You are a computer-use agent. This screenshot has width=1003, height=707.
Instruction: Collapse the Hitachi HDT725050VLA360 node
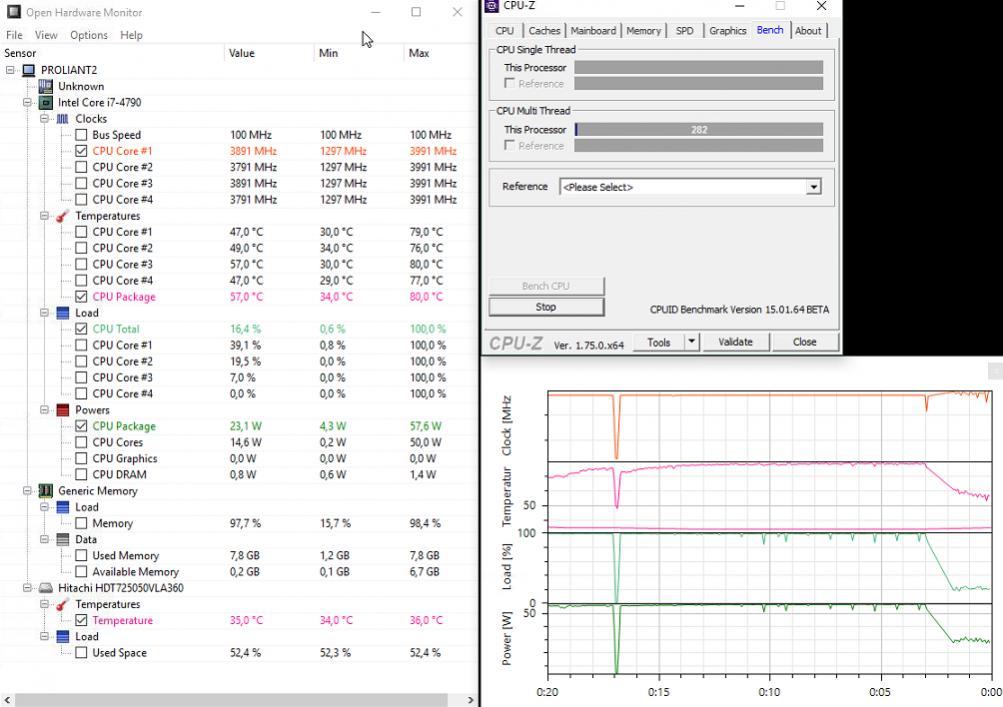(28, 588)
